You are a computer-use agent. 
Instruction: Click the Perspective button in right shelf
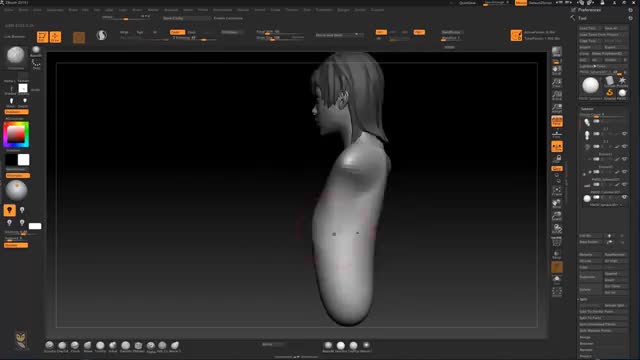tap(557, 121)
